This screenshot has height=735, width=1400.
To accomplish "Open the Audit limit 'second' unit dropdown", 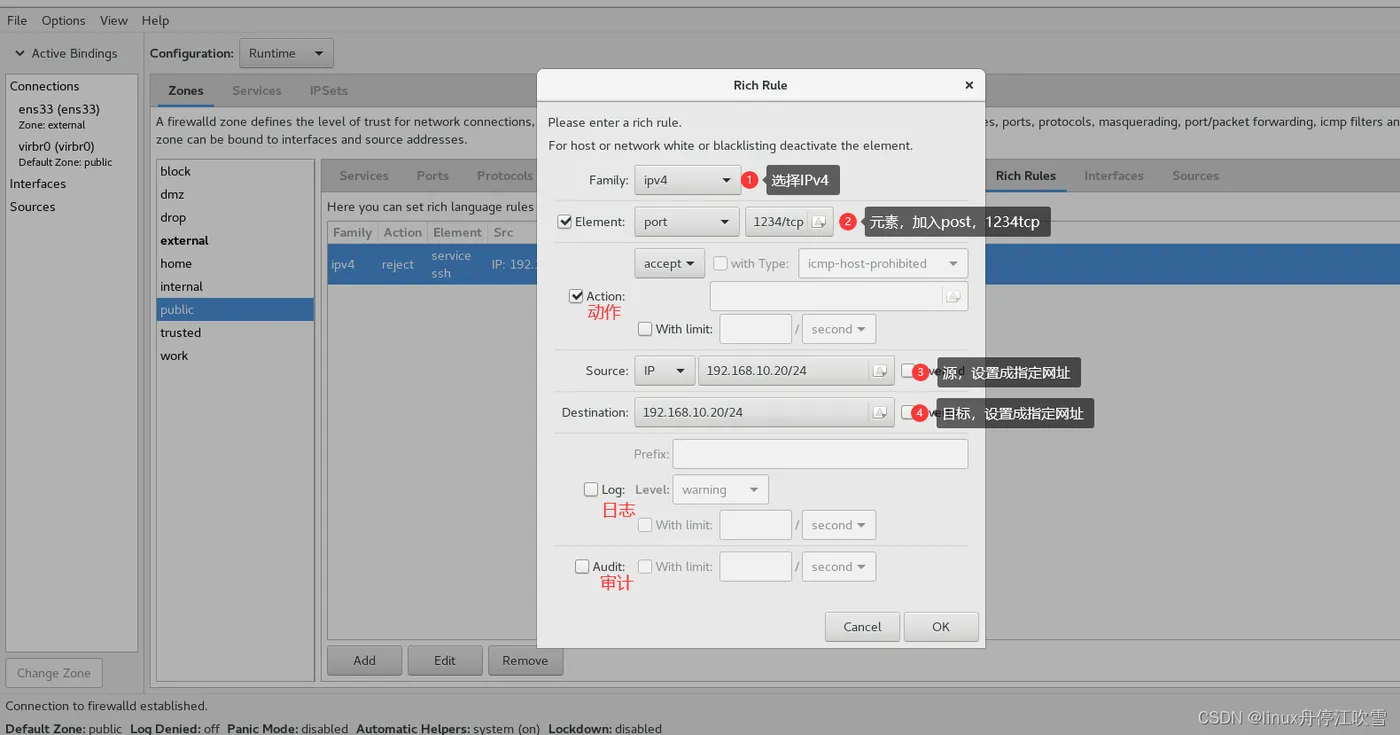I will [x=839, y=567].
